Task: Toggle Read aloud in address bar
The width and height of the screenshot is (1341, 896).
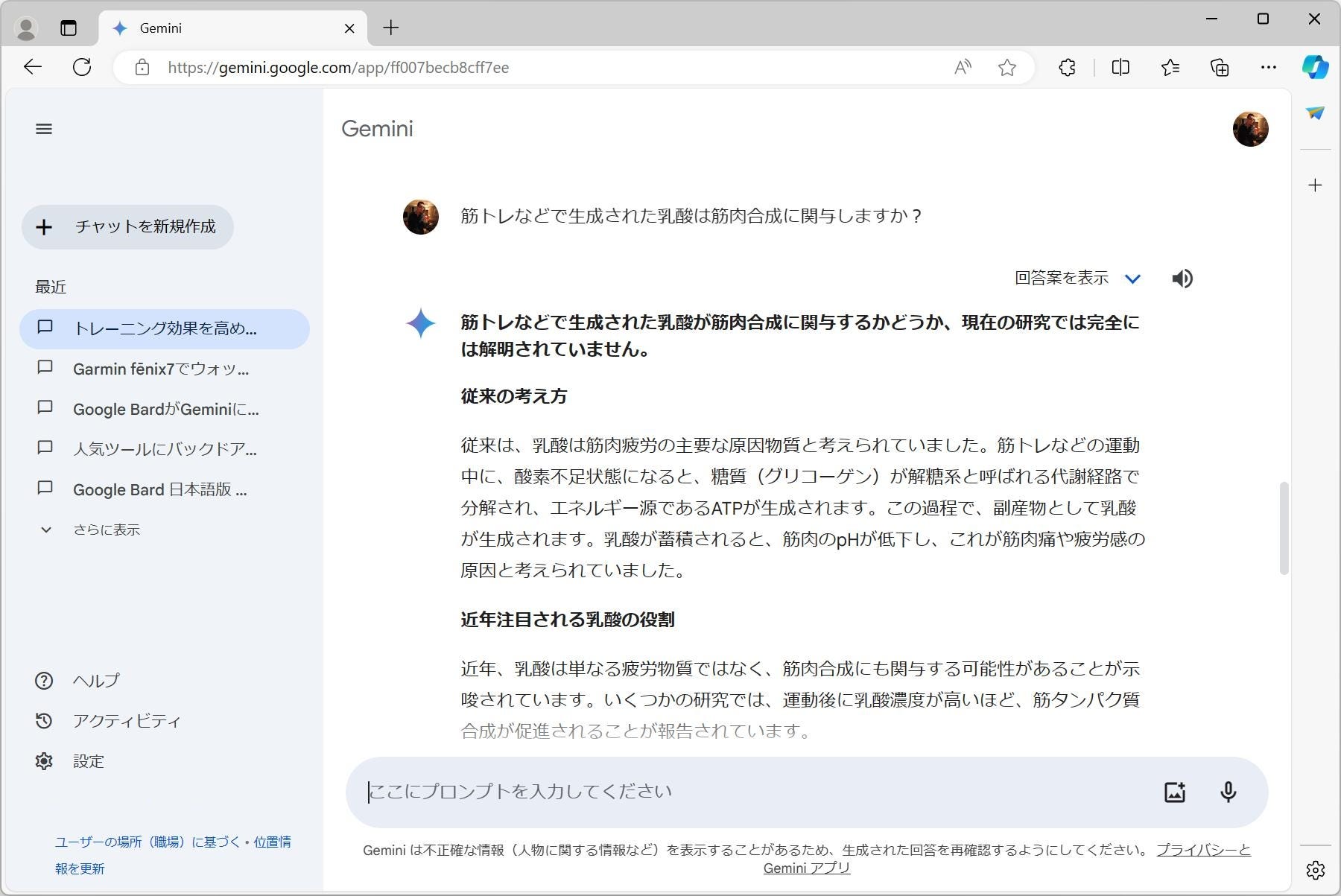Action: (x=963, y=68)
